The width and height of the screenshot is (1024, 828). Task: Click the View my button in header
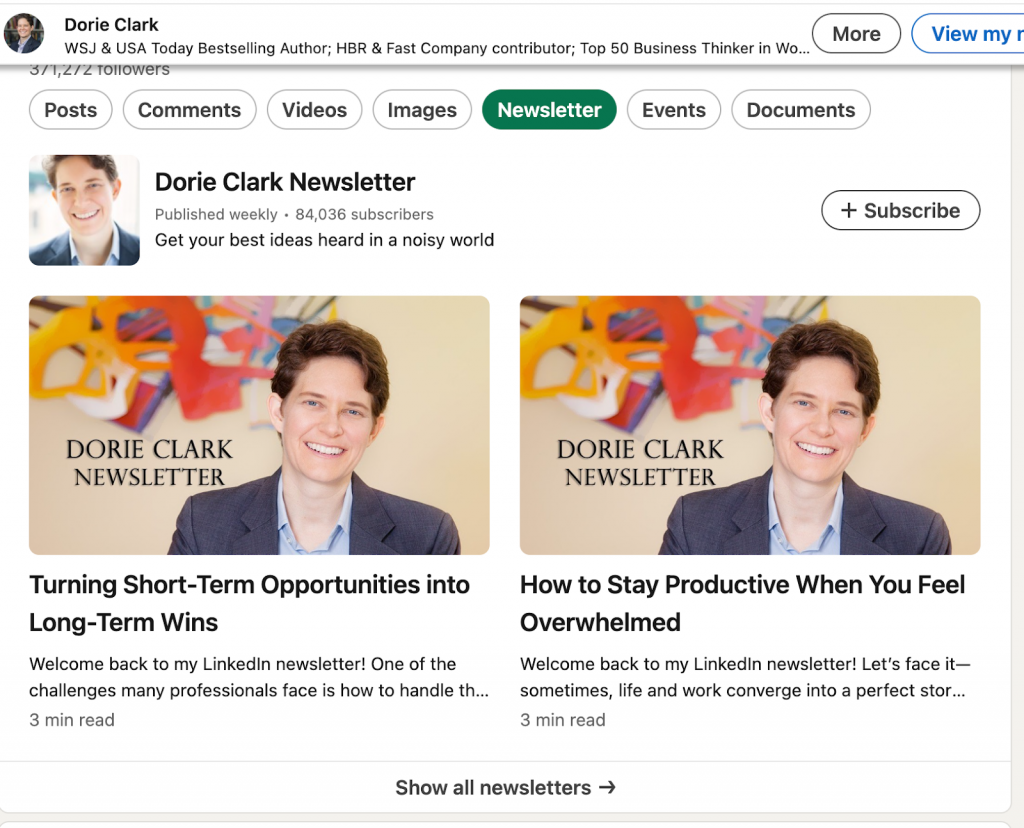[x=968, y=34]
